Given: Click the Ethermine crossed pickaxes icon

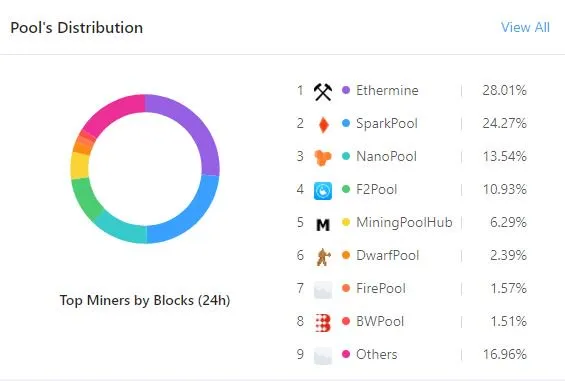Looking at the screenshot, I should [322, 92].
